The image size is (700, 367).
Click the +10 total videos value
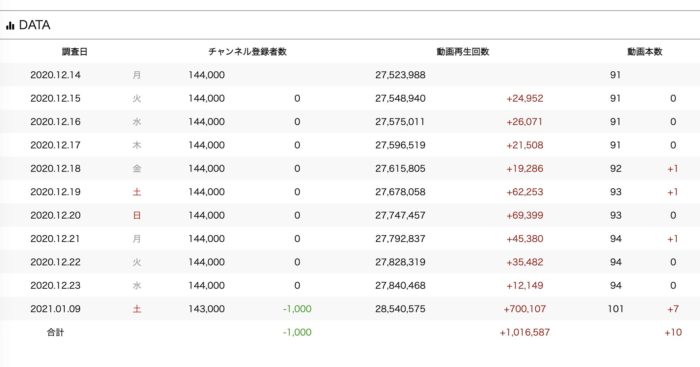673,332
